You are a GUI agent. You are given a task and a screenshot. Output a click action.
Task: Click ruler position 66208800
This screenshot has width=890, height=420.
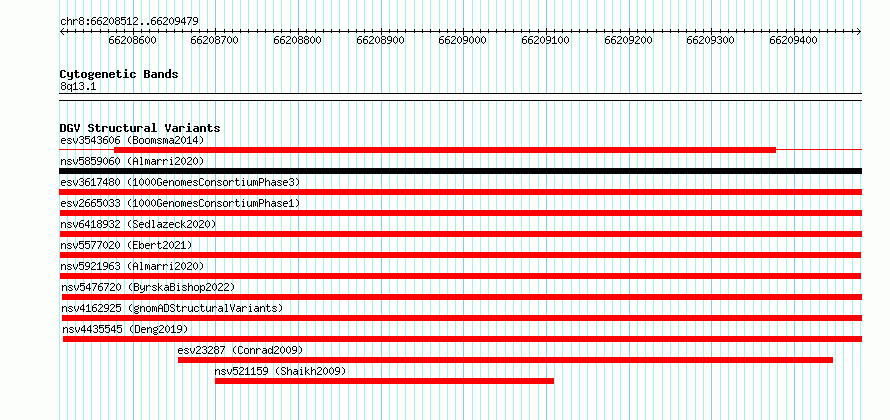pos(297,40)
